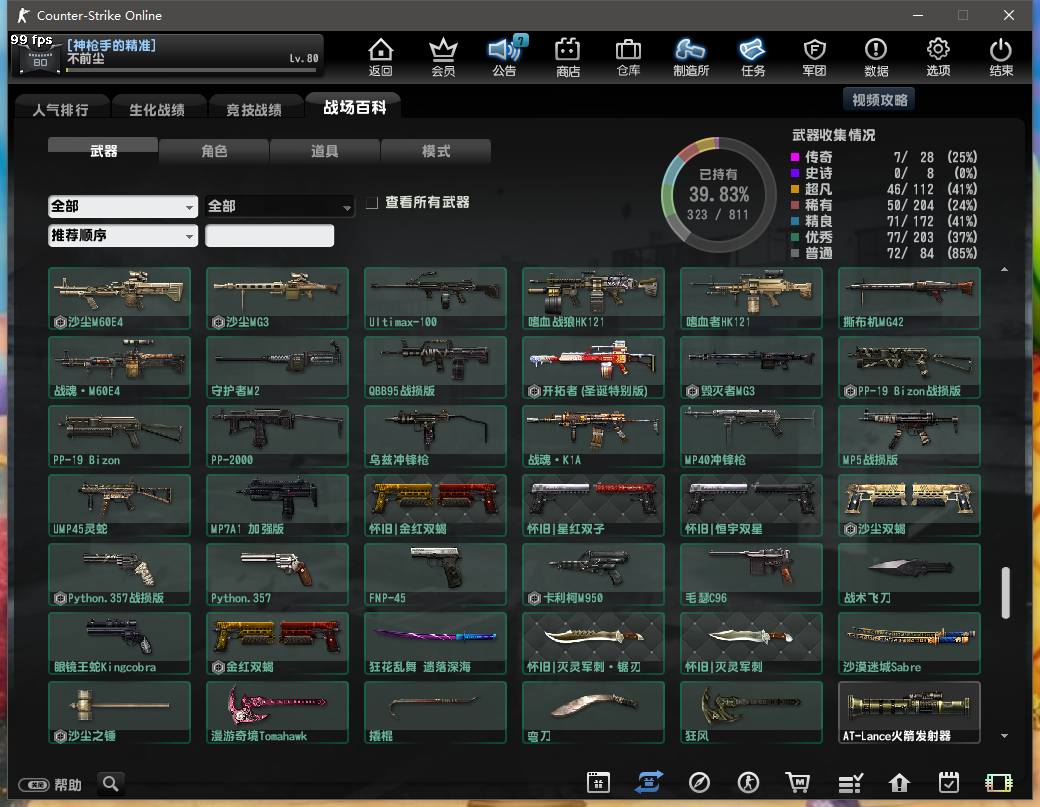
Task: Select the 沙漠迷城Sabre card
Action: 909,643
